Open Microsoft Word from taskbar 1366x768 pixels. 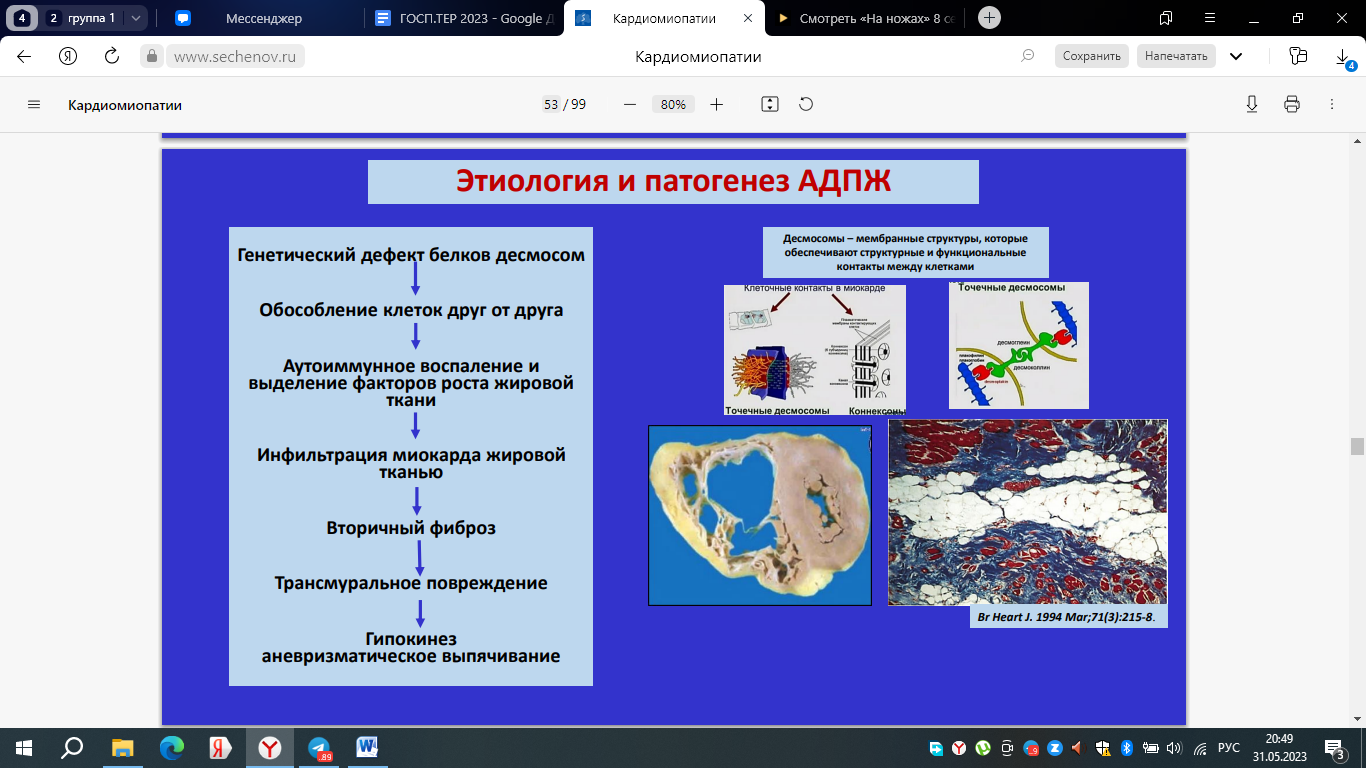pyautogui.click(x=367, y=747)
